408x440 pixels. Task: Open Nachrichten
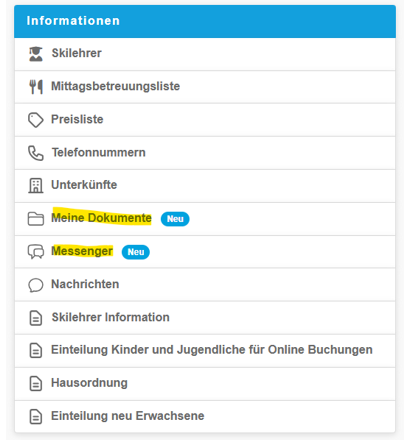[x=205, y=285]
